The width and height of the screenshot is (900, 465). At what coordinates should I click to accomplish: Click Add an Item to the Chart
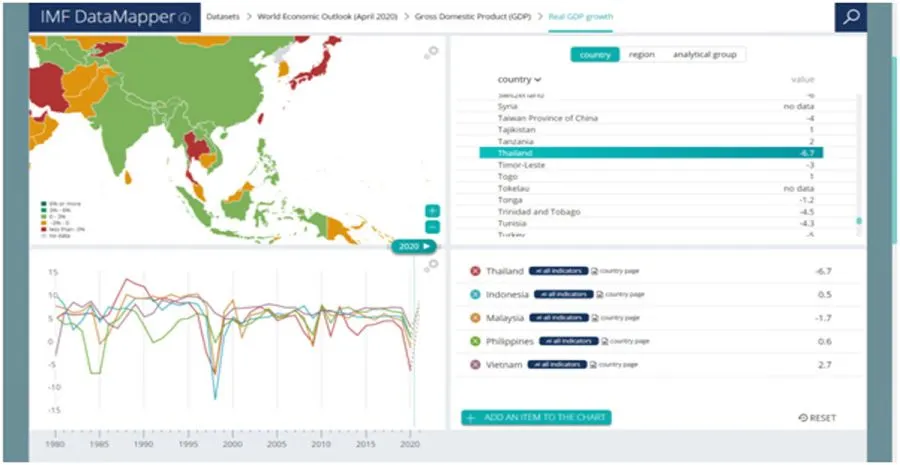coord(536,417)
